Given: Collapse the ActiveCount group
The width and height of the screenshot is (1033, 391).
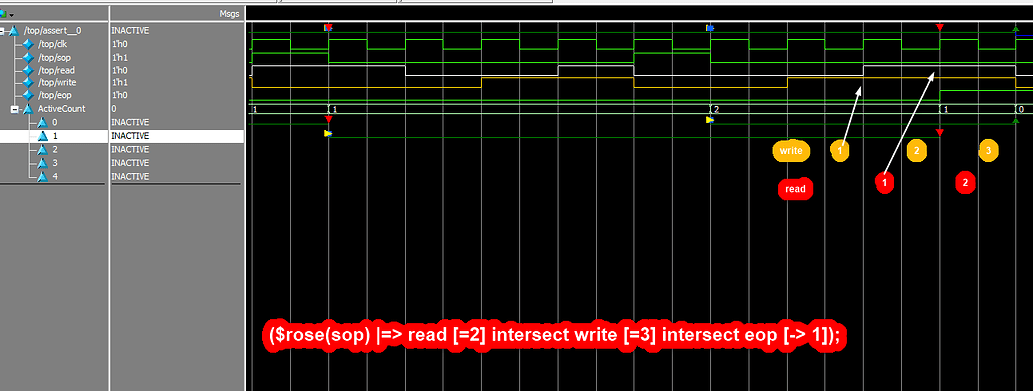Looking at the screenshot, I should (x=14, y=109).
